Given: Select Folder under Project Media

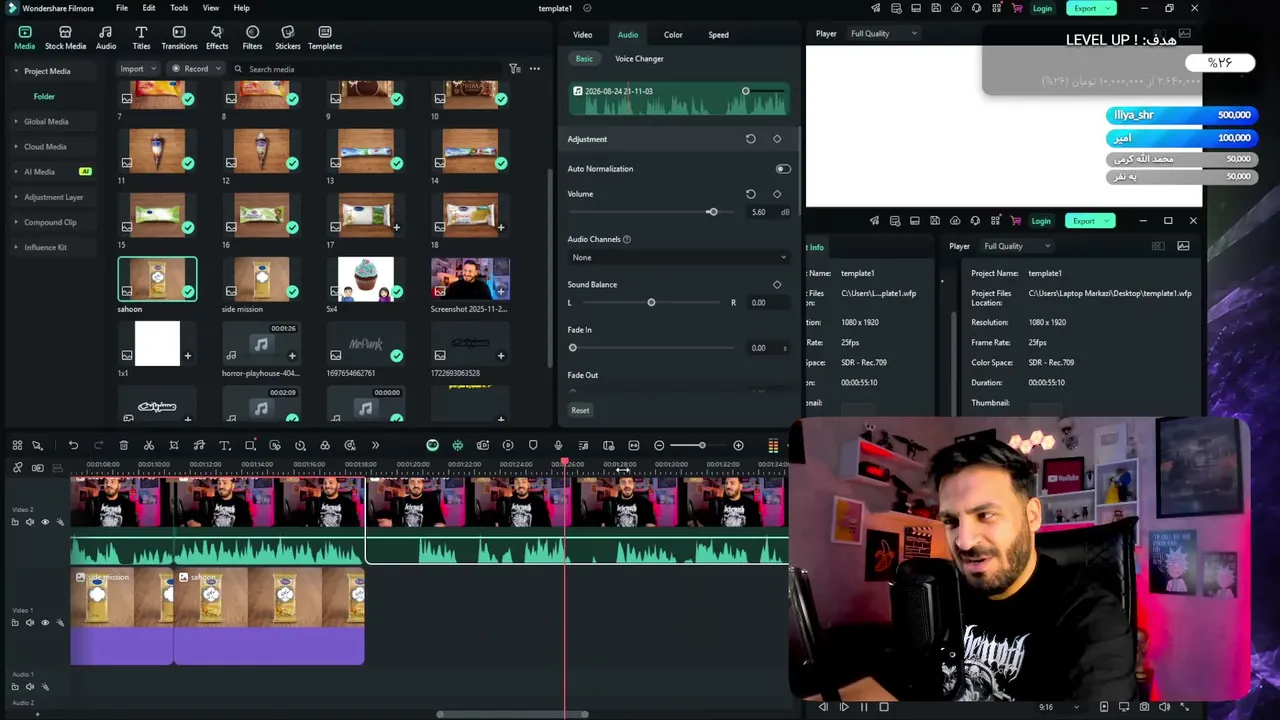Looking at the screenshot, I should pyautogui.click(x=44, y=96).
